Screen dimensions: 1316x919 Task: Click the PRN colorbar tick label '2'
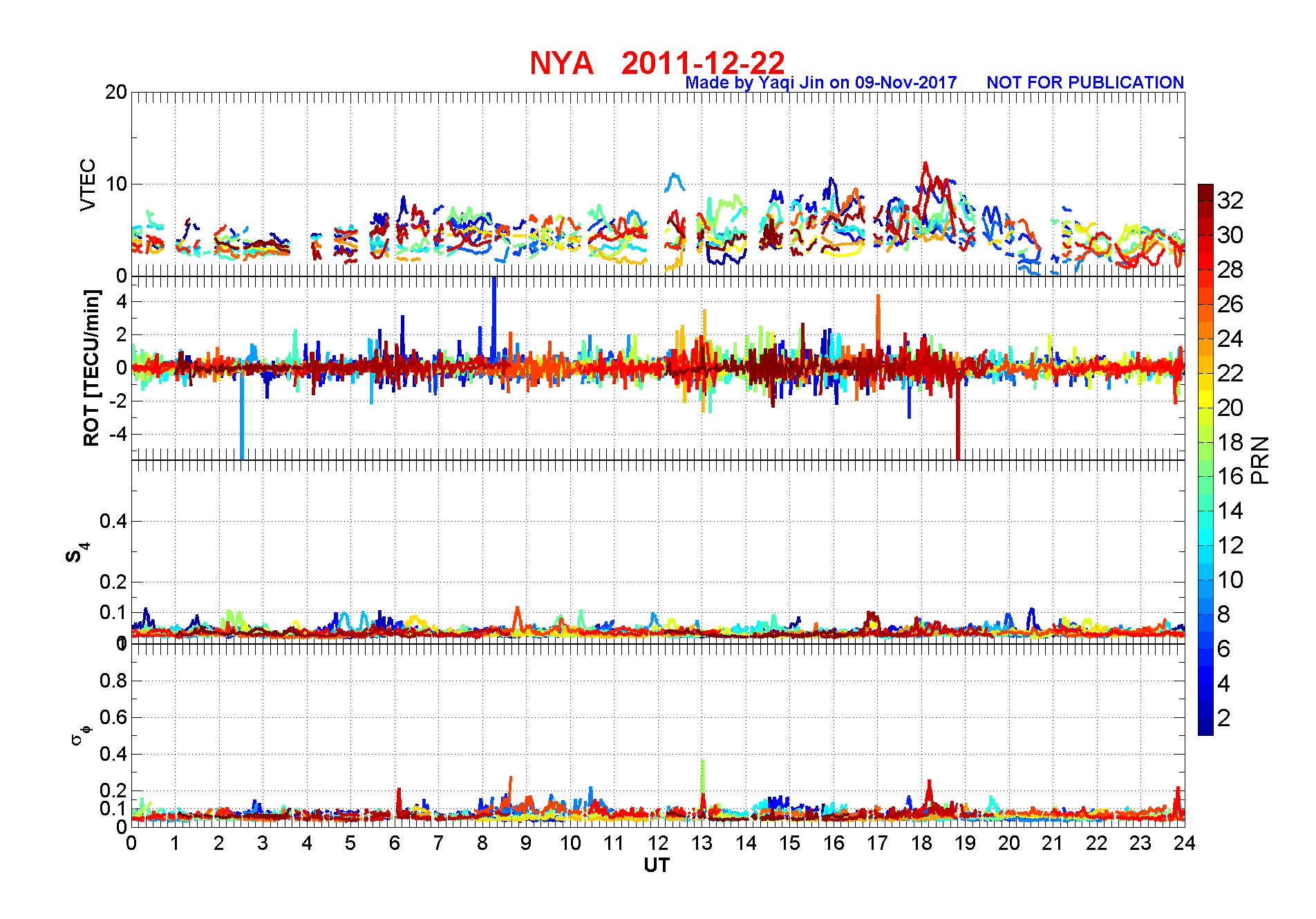(x=1224, y=718)
